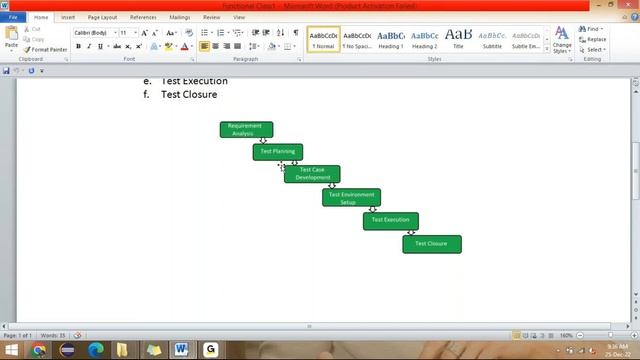Image resolution: width=640 pixels, height=360 pixels.
Task: Apply the Heading 1 style
Action: coord(391,40)
